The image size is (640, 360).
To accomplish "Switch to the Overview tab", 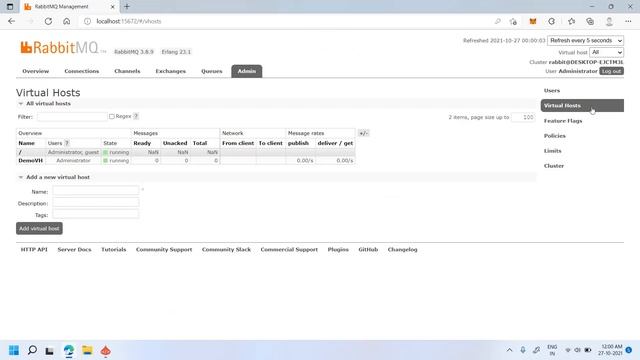I will coord(36,71).
